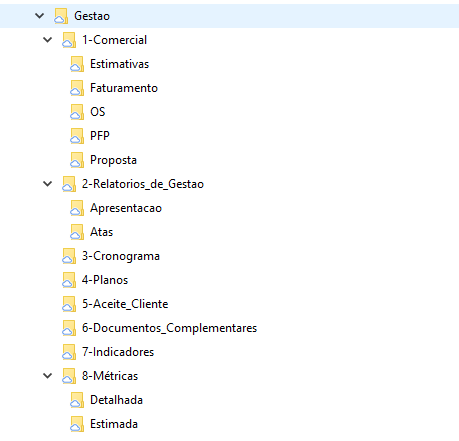Select the Apresentacao folder name
The height and width of the screenshot is (441, 459).
(126, 208)
